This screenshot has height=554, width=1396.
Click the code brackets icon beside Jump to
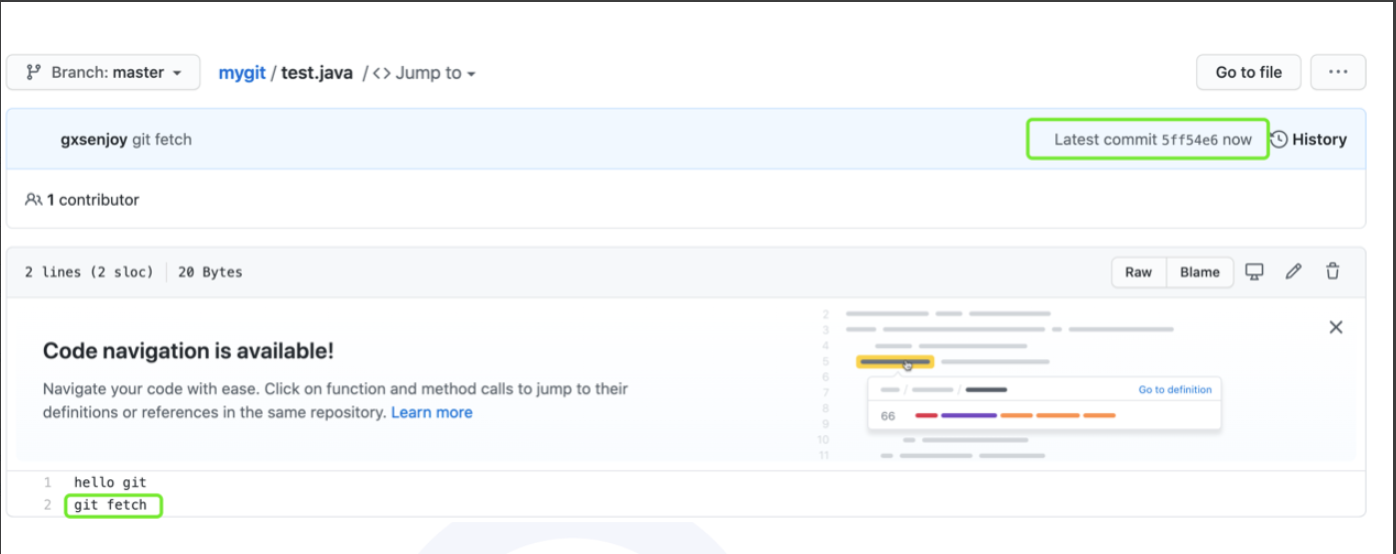coord(382,73)
